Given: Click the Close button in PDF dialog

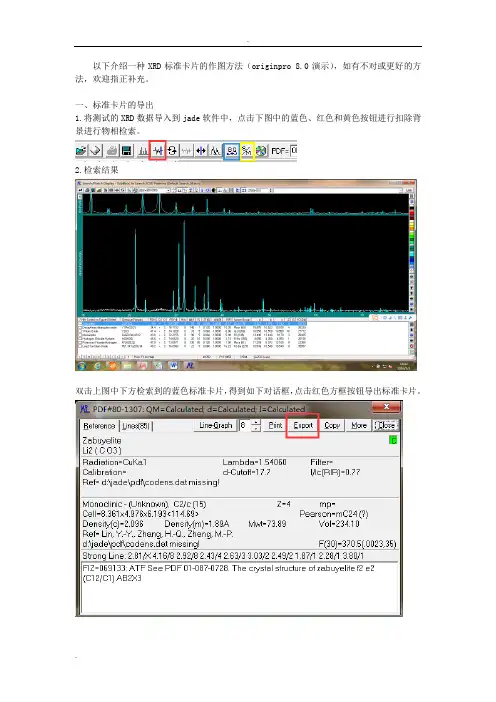Looking at the screenshot, I should (x=386, y=425).
